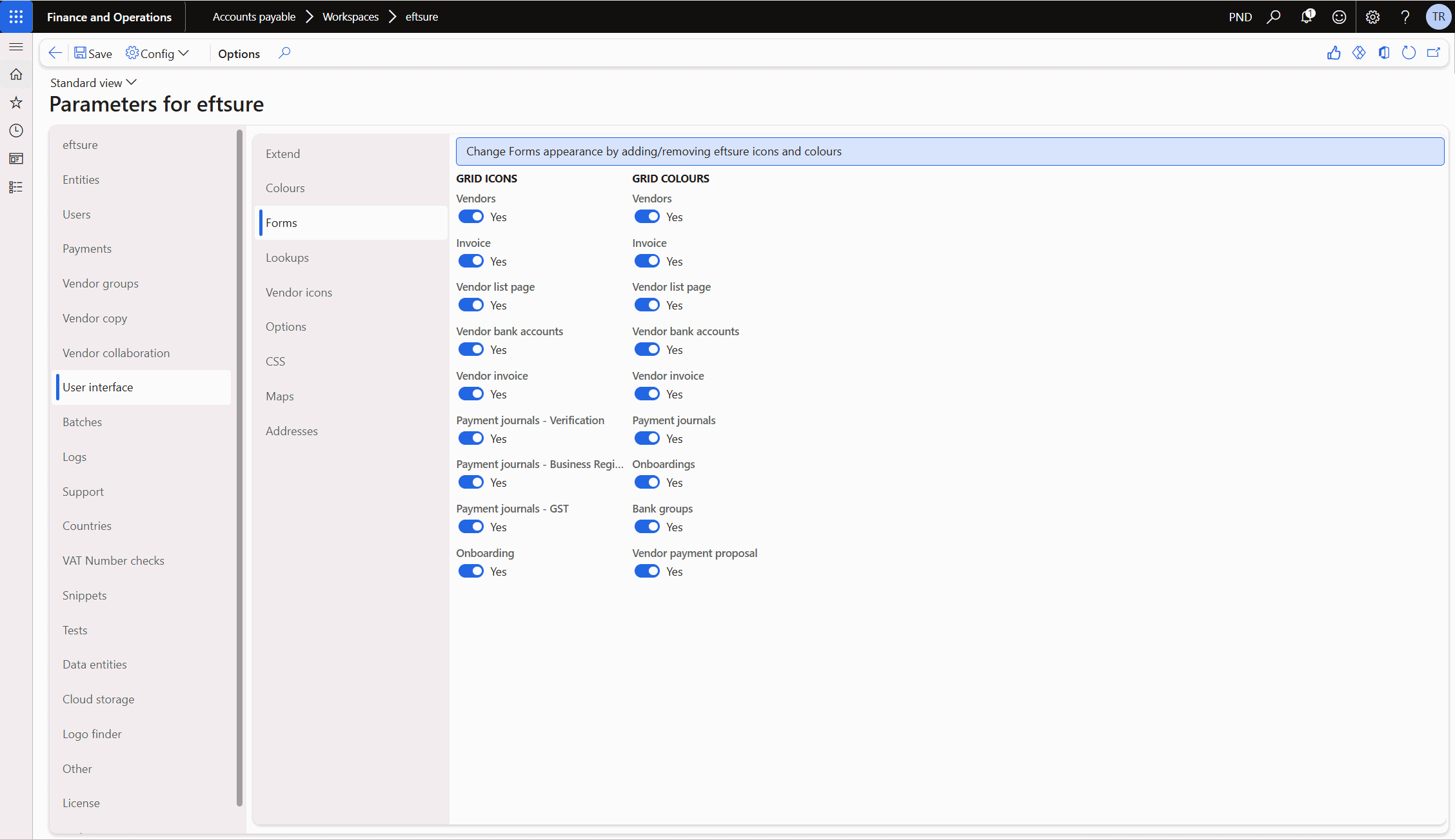Screen dimensions: 1455x840
Task: Open Recent clock icon in sidebar
Action: click(16, 131)
